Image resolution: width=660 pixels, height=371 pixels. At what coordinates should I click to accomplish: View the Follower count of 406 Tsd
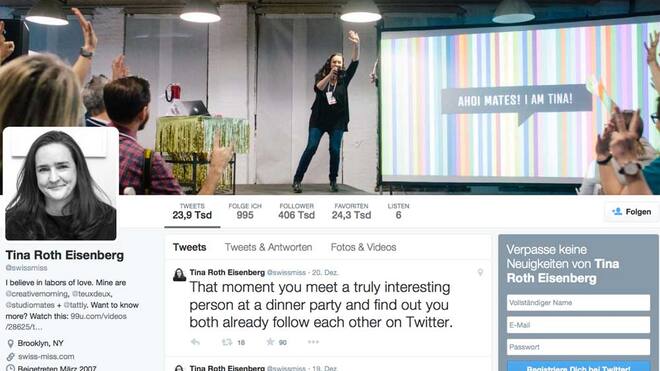(296, 211)
